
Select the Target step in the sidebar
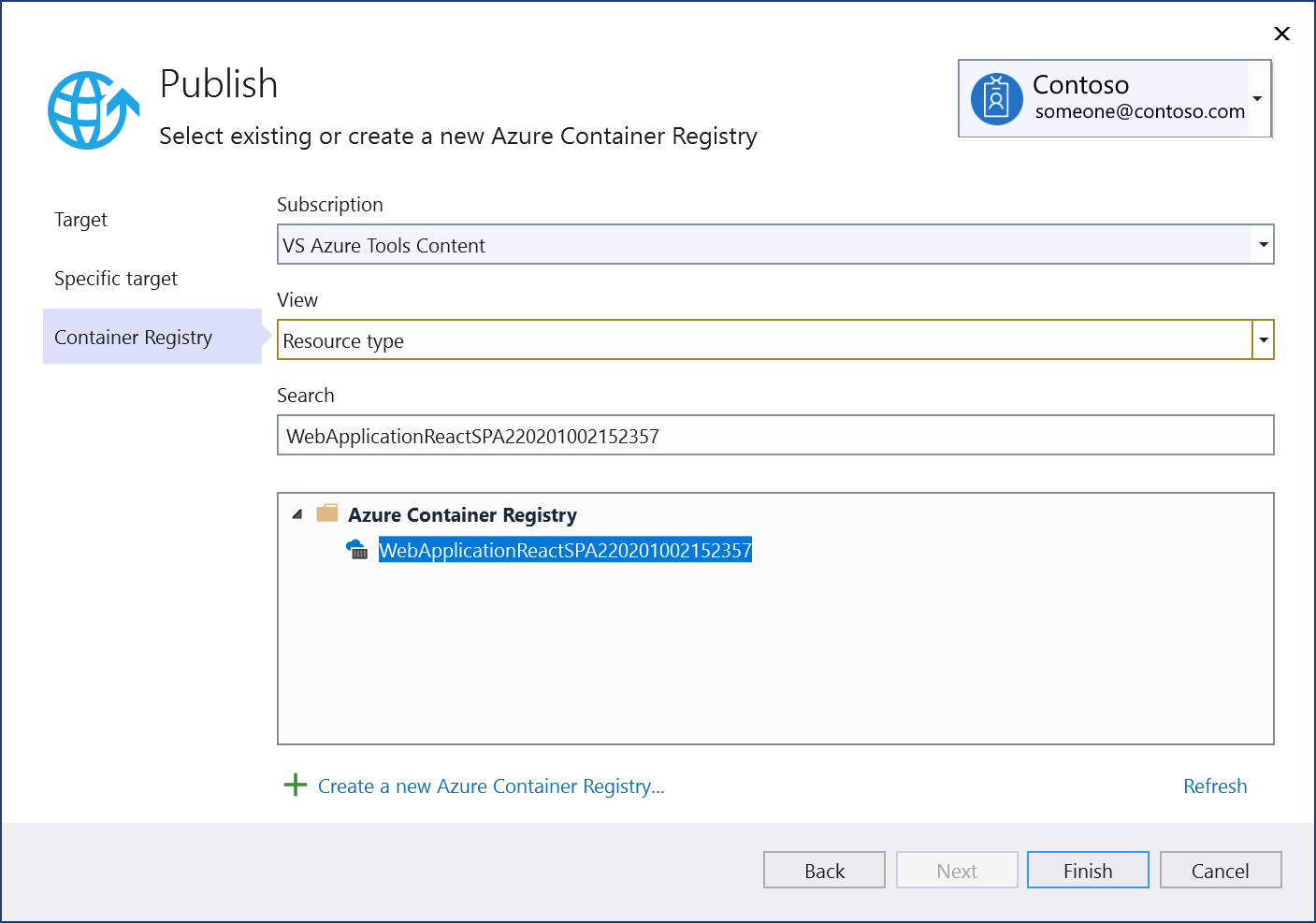tap(80, 220)
